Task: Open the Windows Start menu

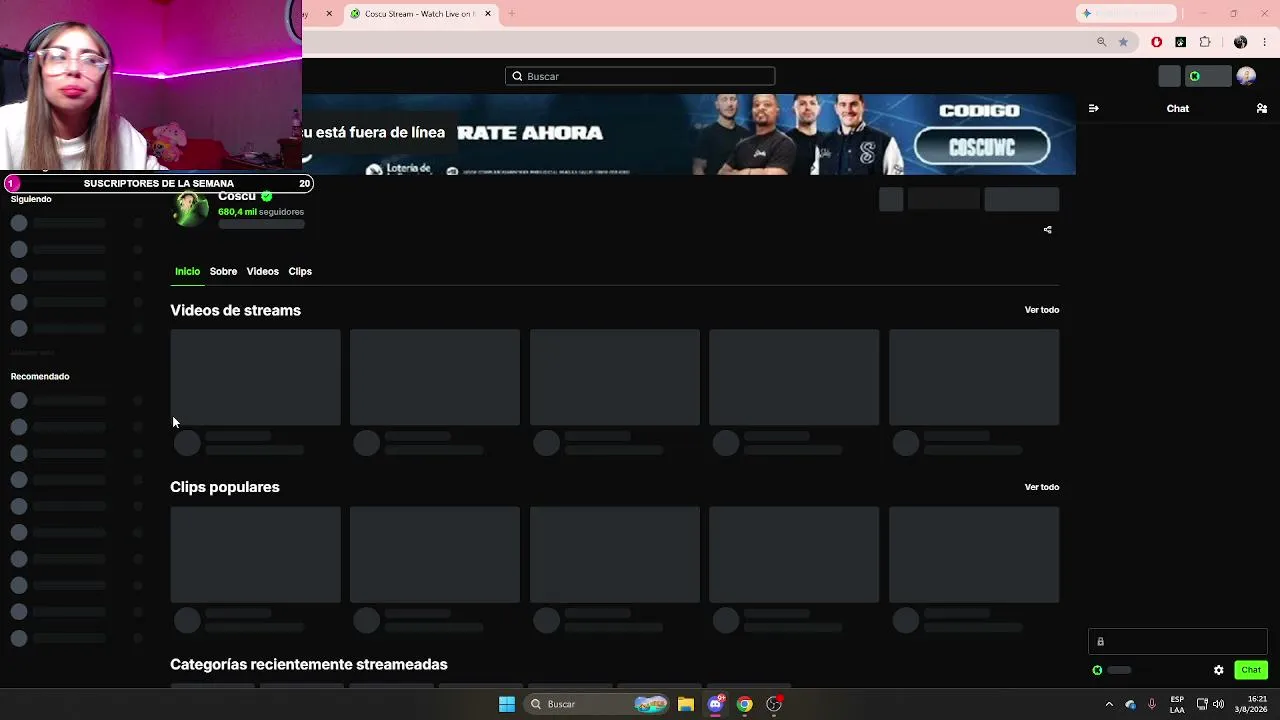Action: click(507, 704)
